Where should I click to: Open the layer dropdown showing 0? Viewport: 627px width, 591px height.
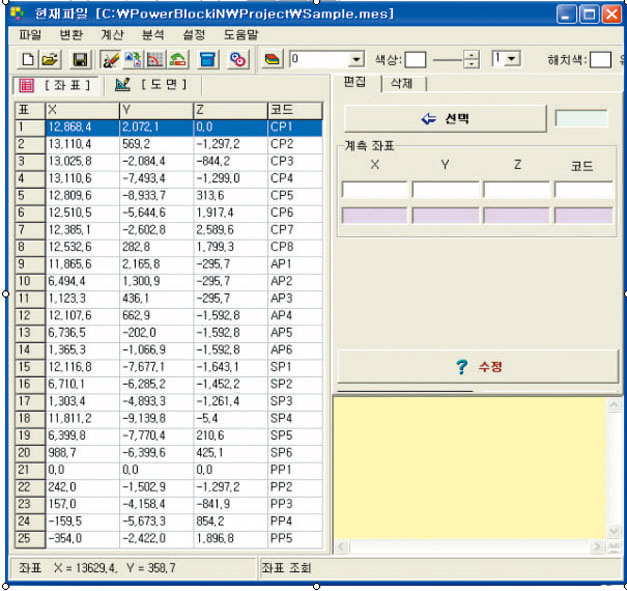(x=356, y=60)
